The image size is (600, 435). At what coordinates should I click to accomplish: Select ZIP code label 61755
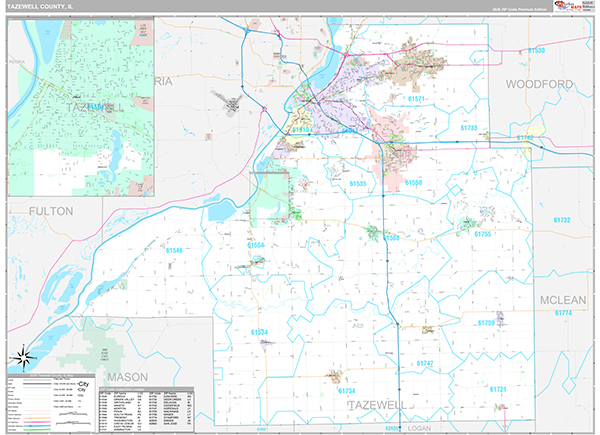pos(483,234)
